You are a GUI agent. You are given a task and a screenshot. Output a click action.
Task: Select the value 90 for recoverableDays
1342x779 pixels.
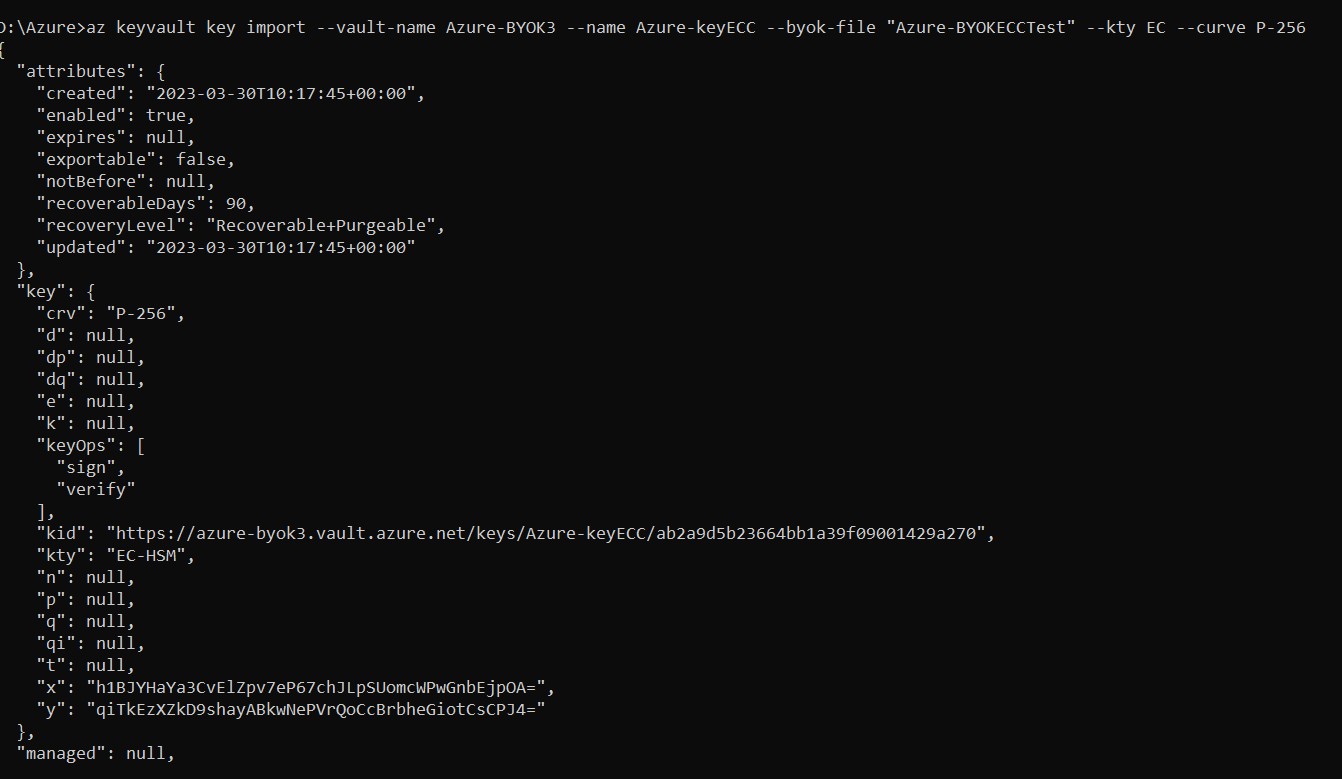(236, 203)
